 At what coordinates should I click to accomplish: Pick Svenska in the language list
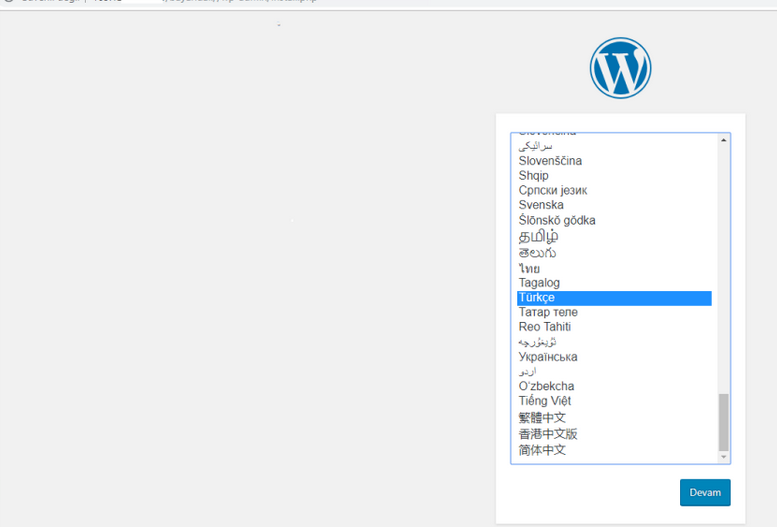point(614,205)
